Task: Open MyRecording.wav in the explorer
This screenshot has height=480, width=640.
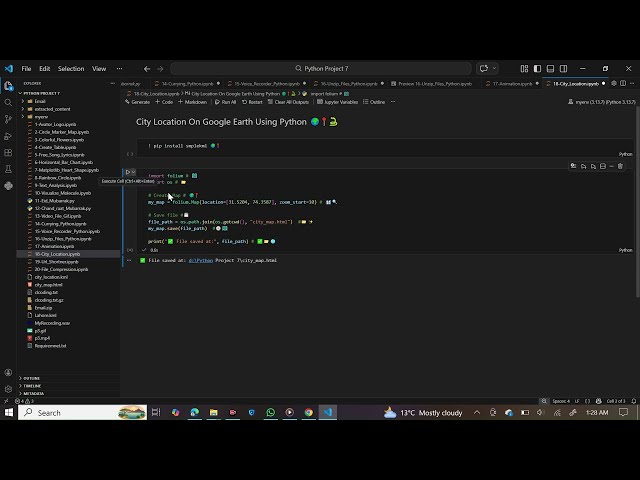Action: click(x=52, y=323)
